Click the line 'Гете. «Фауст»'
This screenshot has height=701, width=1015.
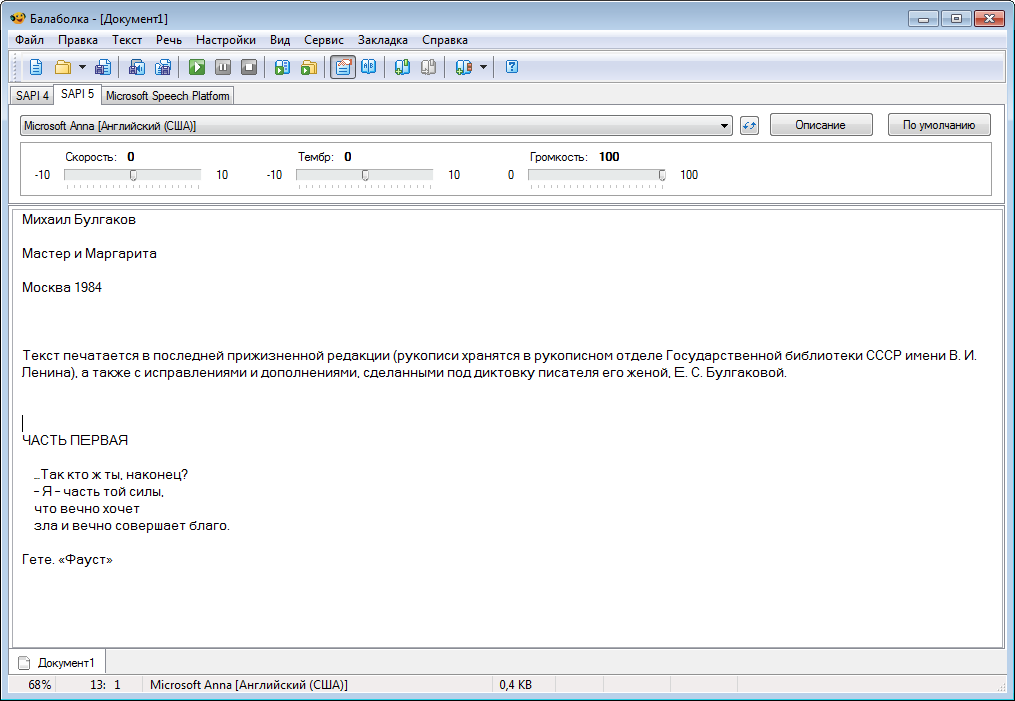point(67,559)
